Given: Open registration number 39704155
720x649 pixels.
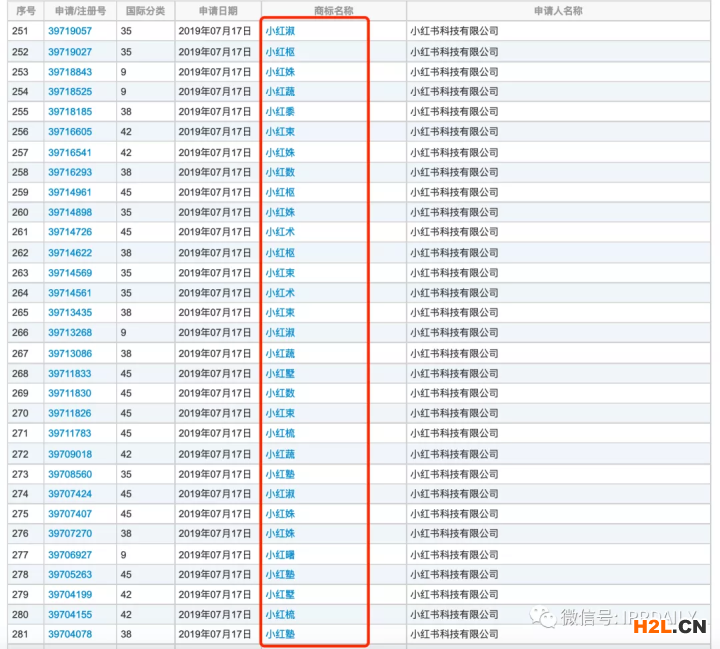Looking at the screenshot, I should tap(70, 615).
